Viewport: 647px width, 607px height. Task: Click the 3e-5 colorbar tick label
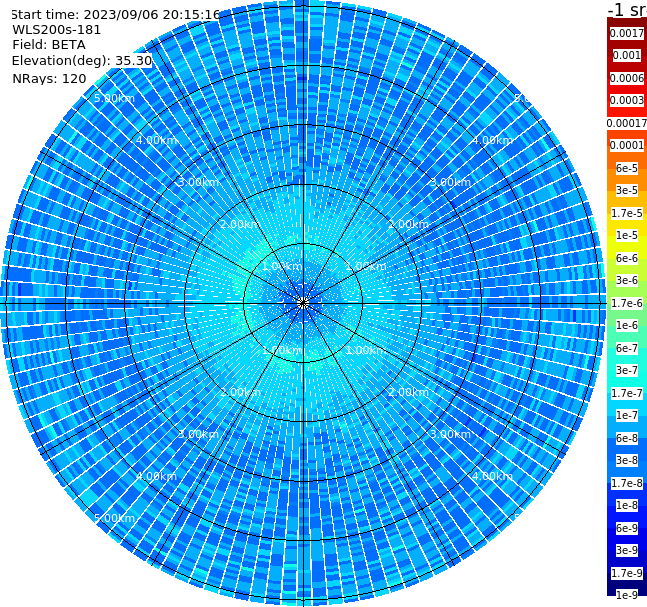(627, 190)
